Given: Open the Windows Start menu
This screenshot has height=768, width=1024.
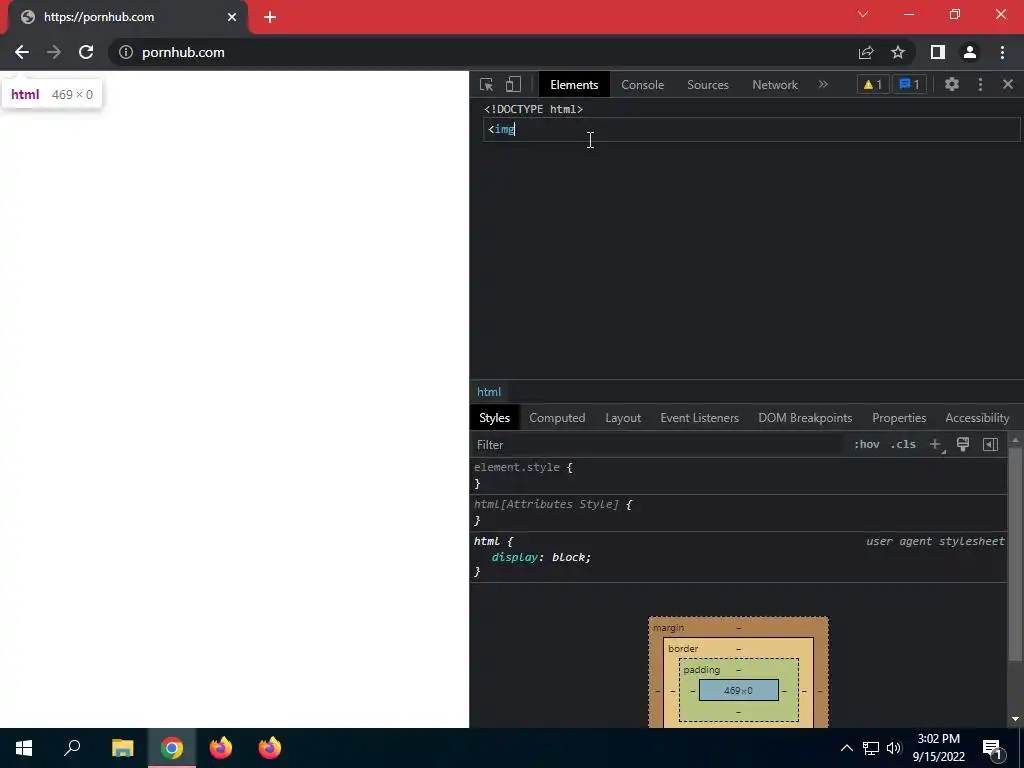Looking at the screenshot, I should click(24, 748).
